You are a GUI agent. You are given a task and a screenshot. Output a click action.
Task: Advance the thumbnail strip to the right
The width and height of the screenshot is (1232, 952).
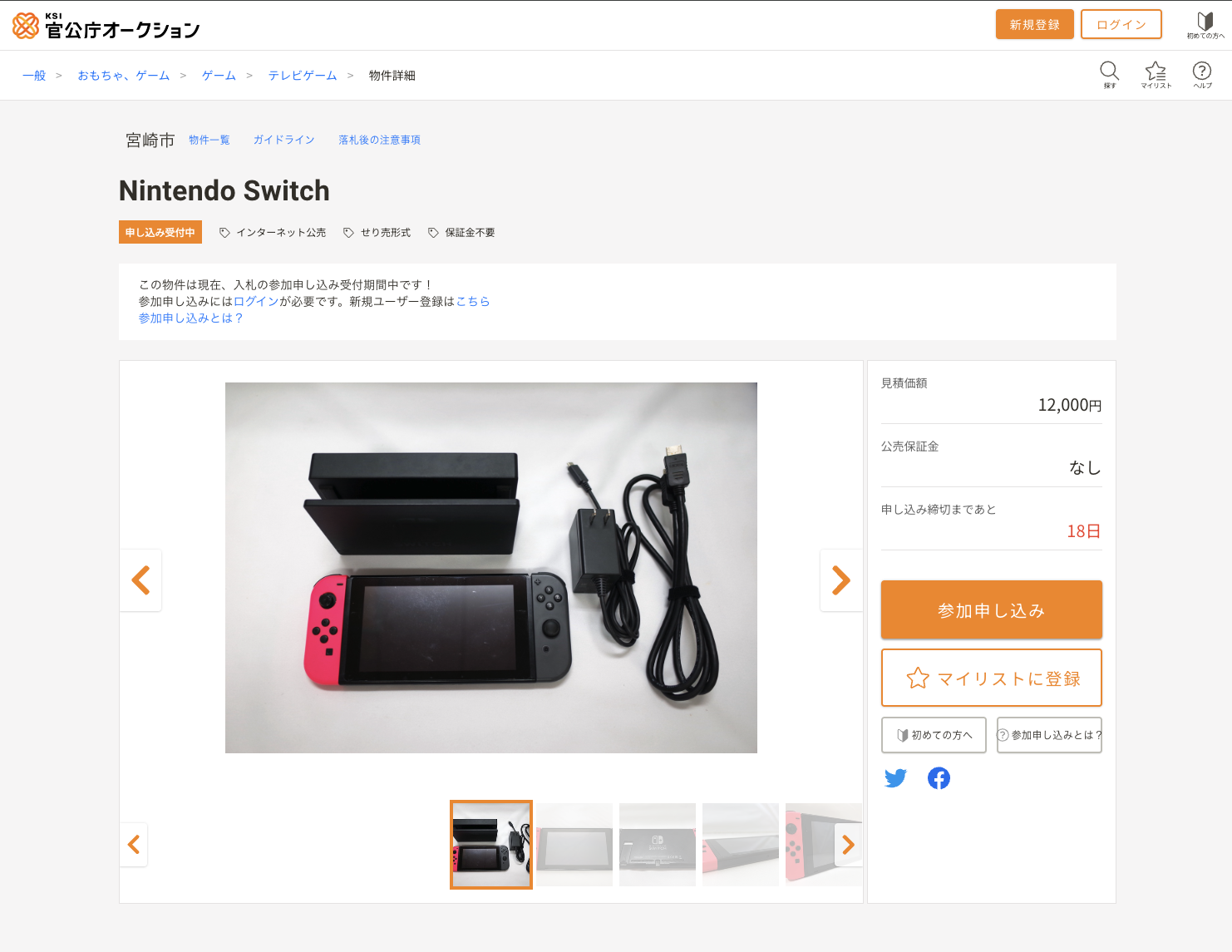(848, 845)
